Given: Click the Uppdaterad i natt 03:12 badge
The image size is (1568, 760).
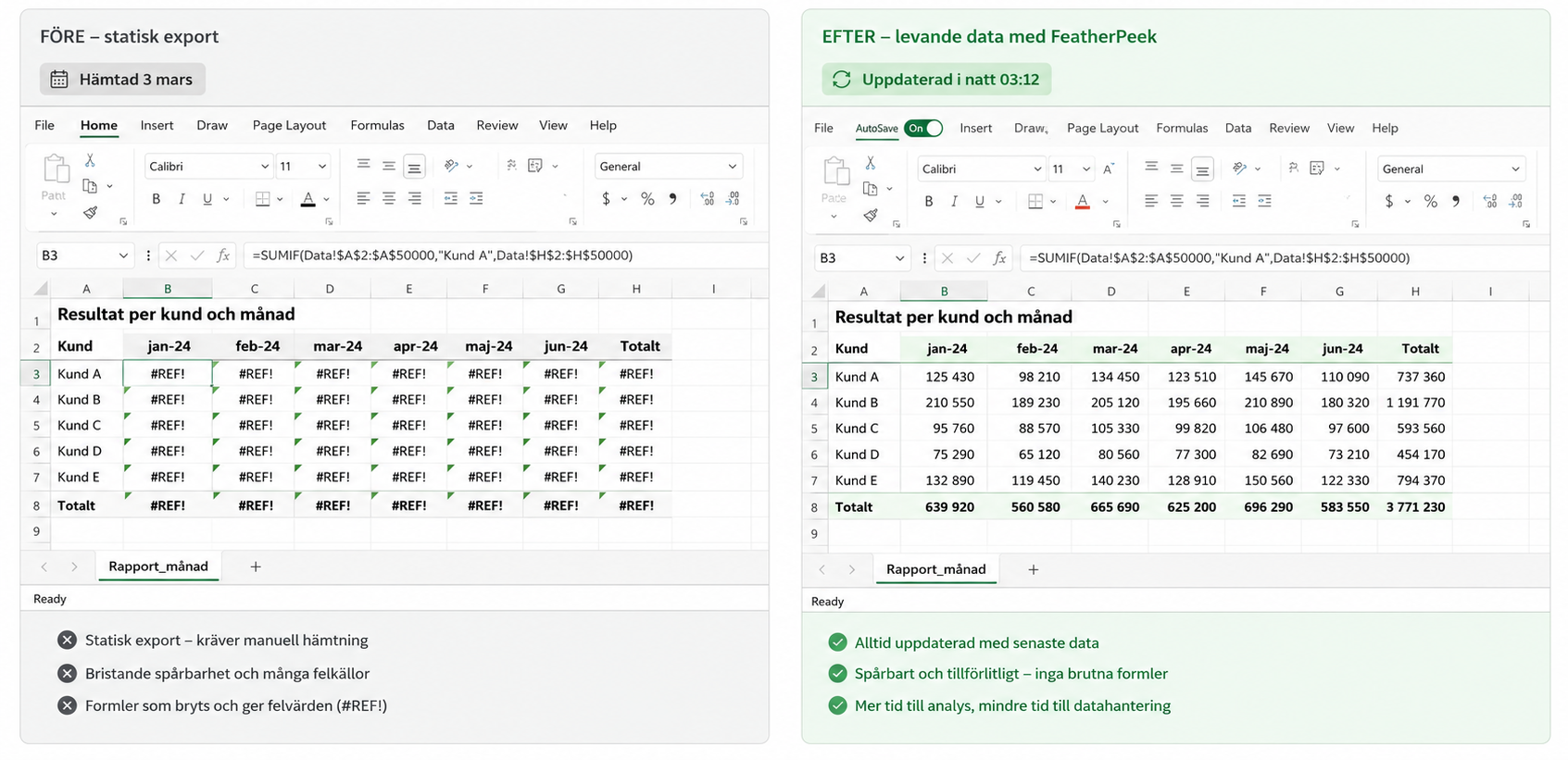Looking at the screenshot, I should [936, 80].
